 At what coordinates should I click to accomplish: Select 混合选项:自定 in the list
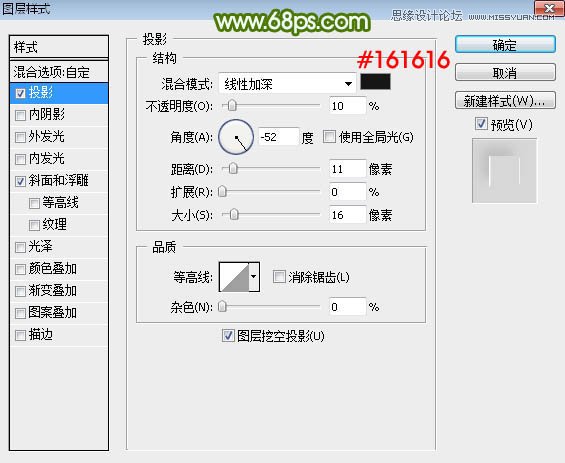(59, 72)
